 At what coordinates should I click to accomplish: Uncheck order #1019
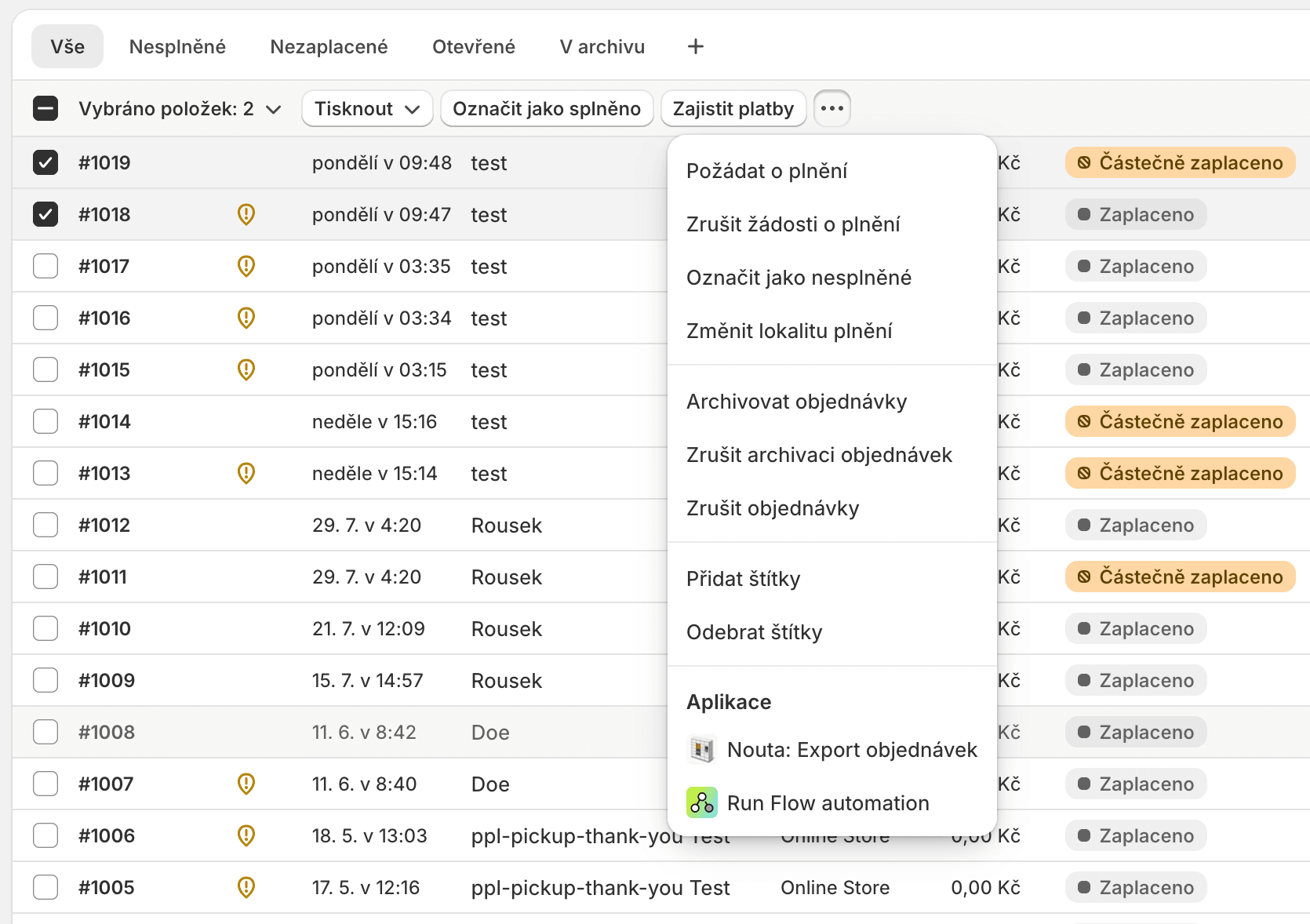tap(45, 162)
